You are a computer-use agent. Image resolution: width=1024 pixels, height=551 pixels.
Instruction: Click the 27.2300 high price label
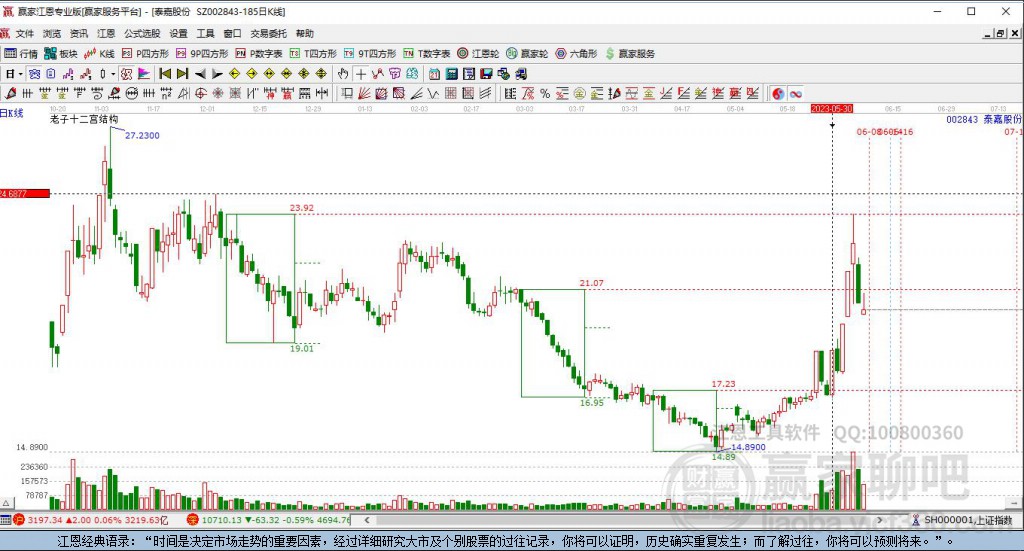pos(142,135)
